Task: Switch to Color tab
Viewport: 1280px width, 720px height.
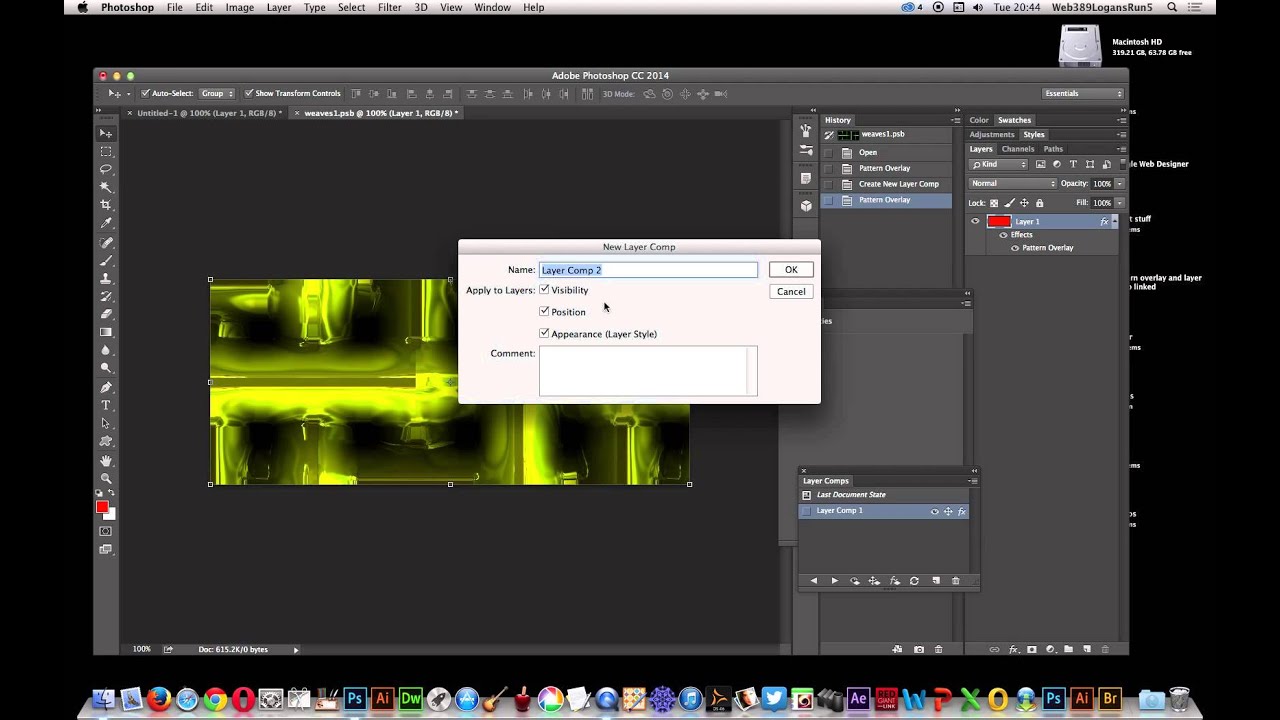Action: tap(978, 120)
